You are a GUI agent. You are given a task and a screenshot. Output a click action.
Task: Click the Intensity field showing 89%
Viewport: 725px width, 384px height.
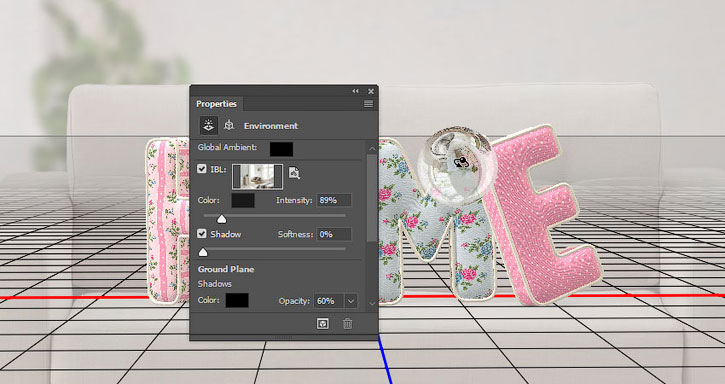(x=334, y=200)
